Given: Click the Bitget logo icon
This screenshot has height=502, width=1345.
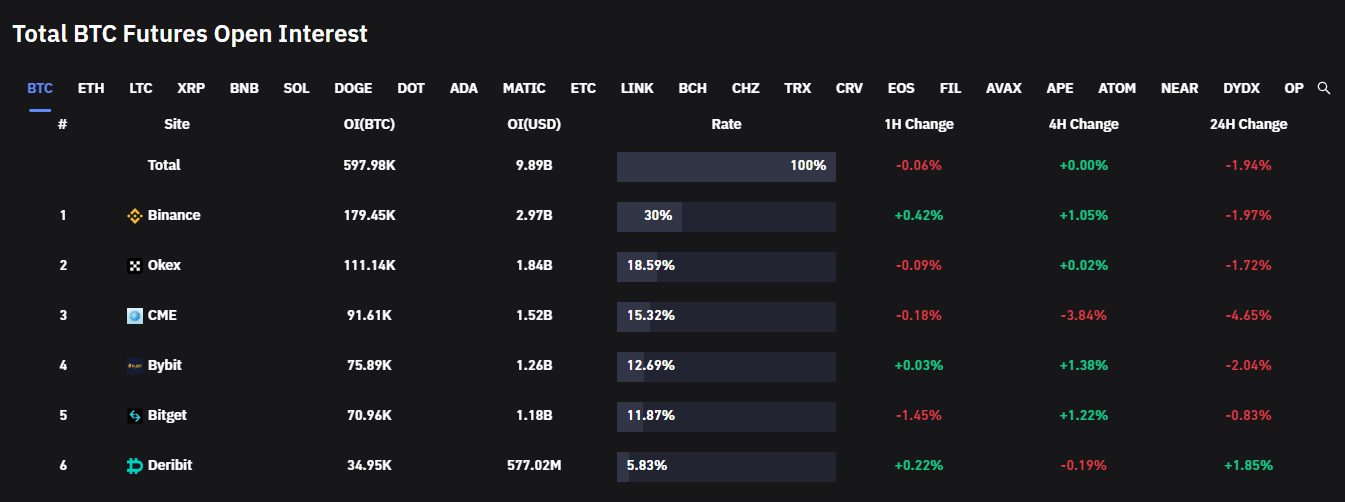Looking at the screenshot, I should [135, 416].
